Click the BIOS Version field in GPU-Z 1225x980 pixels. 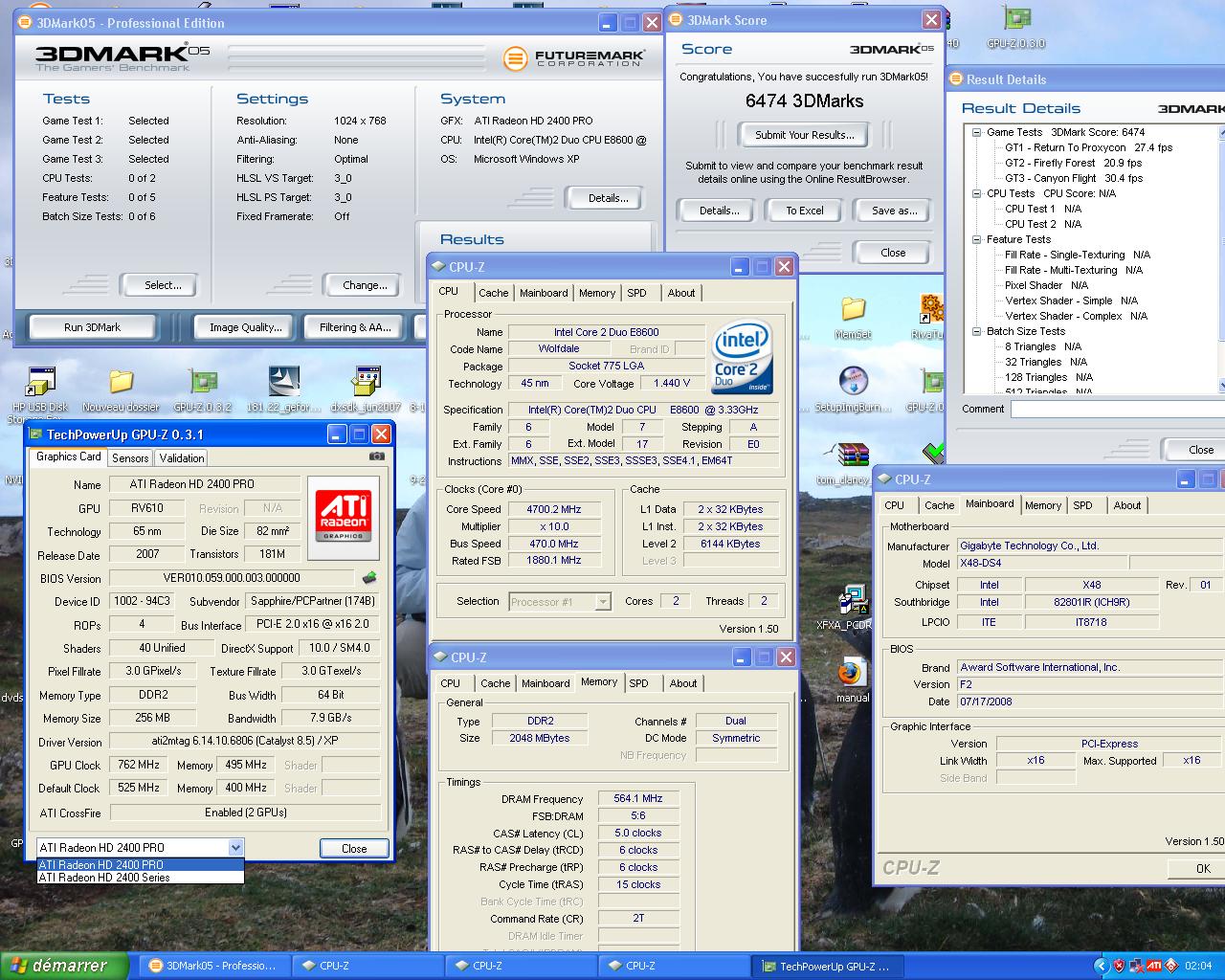[x=232, y=578]
